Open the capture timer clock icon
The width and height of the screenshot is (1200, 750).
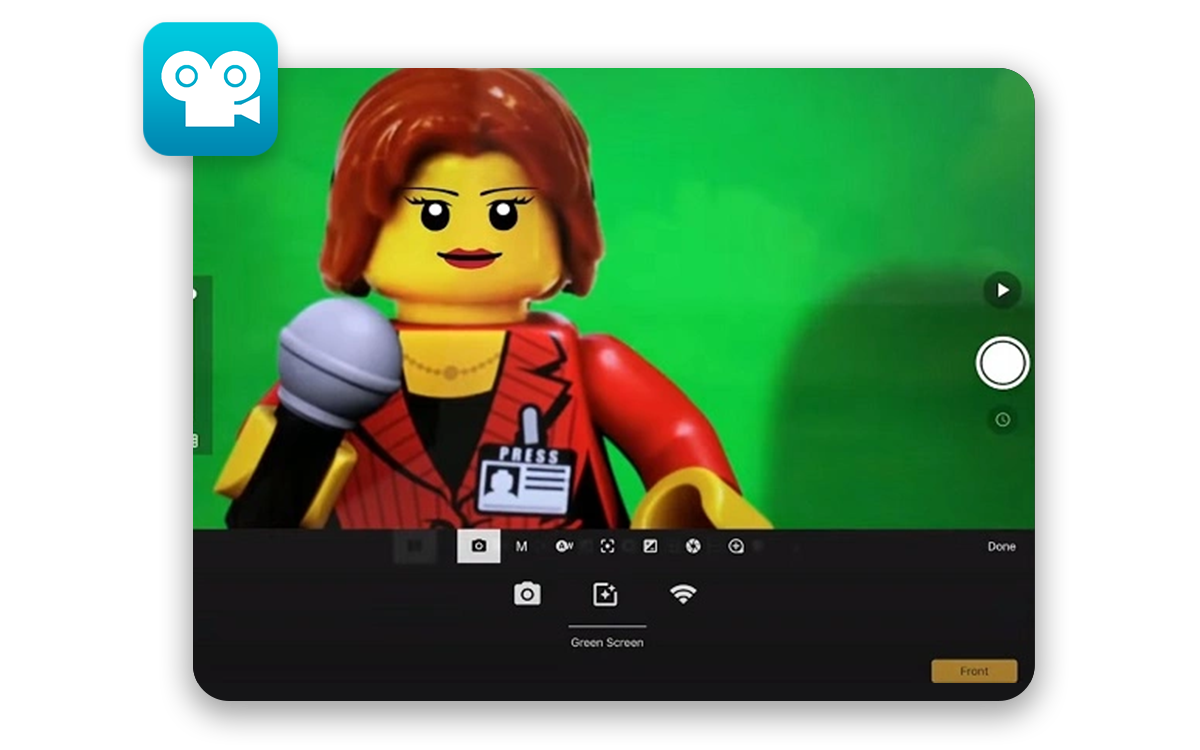pos(1002,420)
